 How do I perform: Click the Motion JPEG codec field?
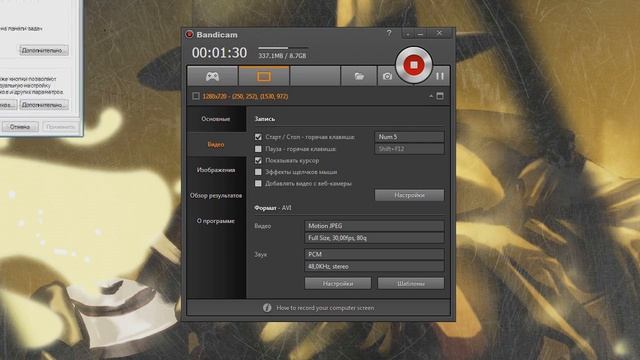coord(374,226)
